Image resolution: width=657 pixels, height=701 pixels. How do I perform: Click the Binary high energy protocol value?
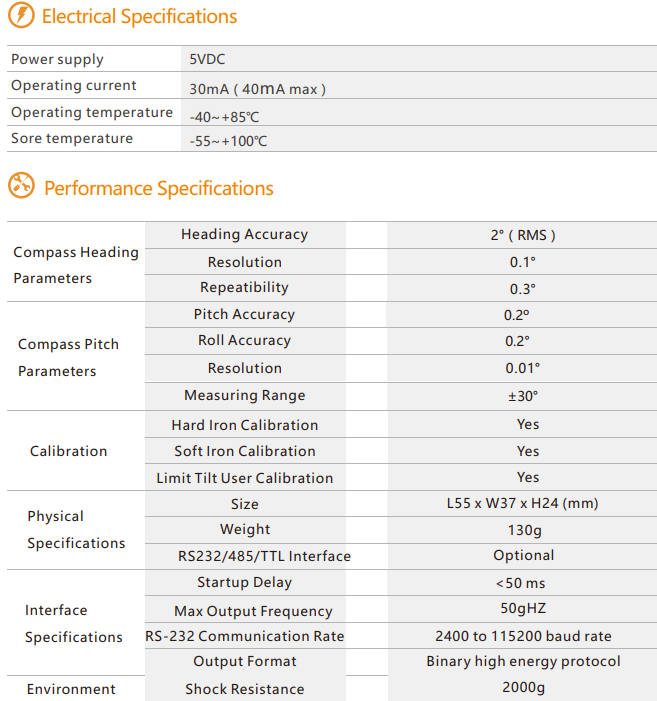(523, 661)
